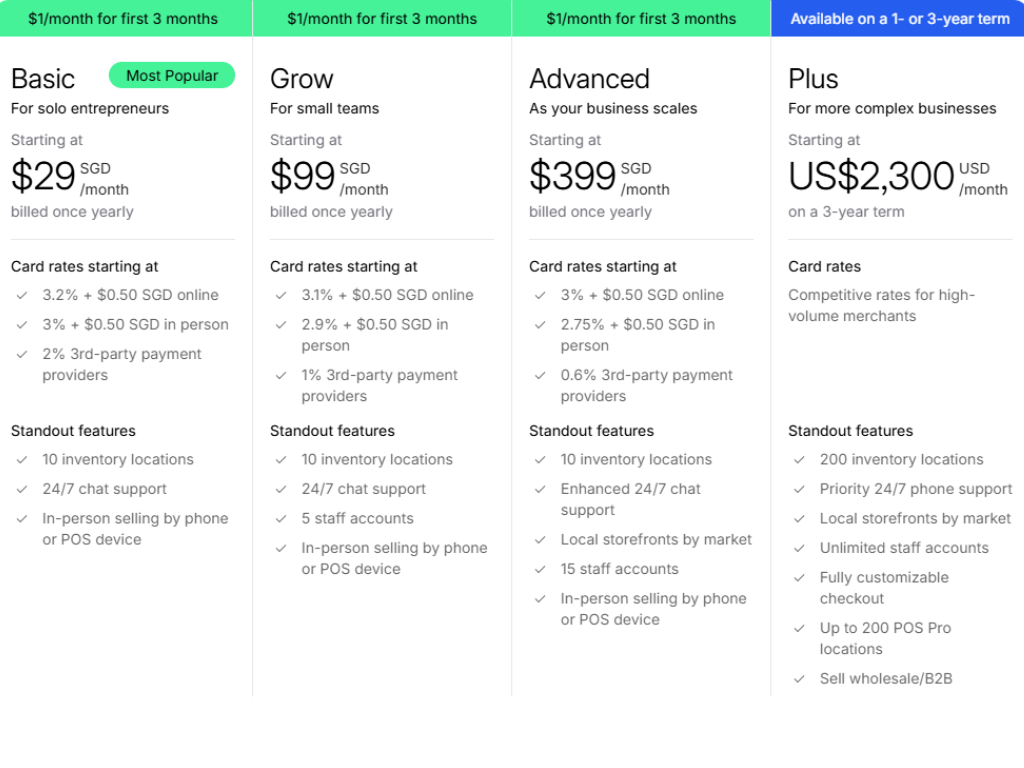Select the Basic plan heading
Screen dimensions: 1024x768
point(43,79)
